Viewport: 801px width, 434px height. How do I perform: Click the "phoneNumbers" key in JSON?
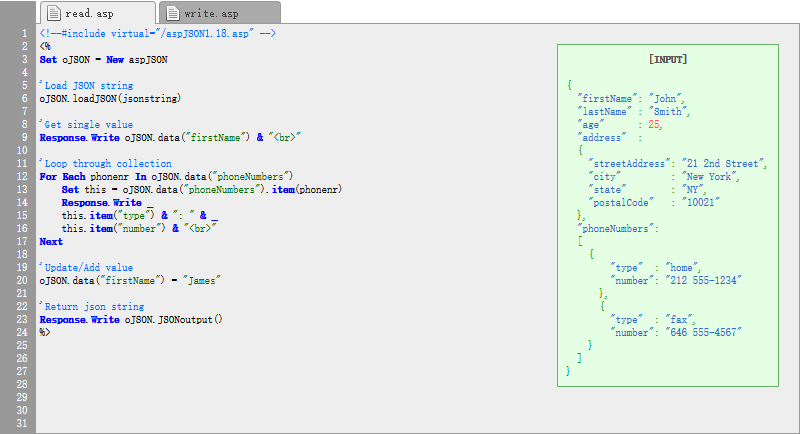click(615, 229)
